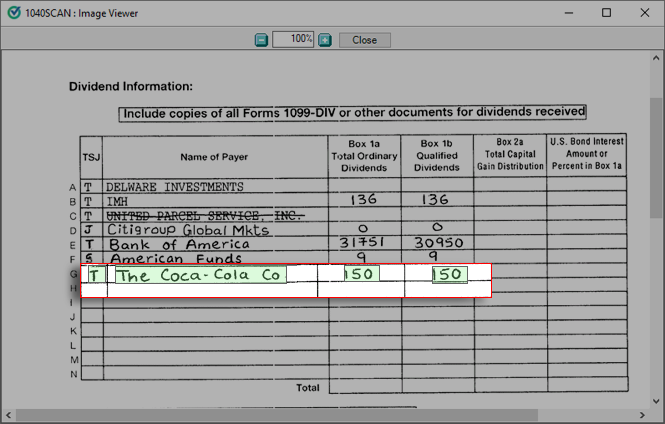Click 31751 in Bank of America row
Image resolution: width=665 pixels, height=424 pixels.
point(362,242)
